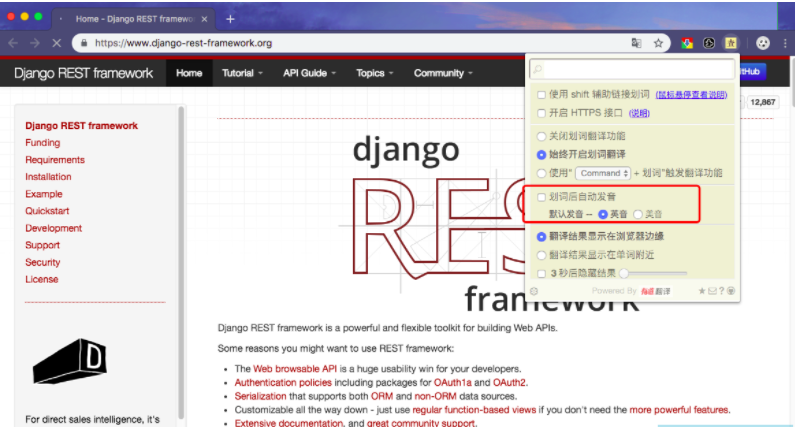Check '3 秒后隐藏结果' checkbox
The width and height of the screenshot is (795, 427).
(541, 273)
